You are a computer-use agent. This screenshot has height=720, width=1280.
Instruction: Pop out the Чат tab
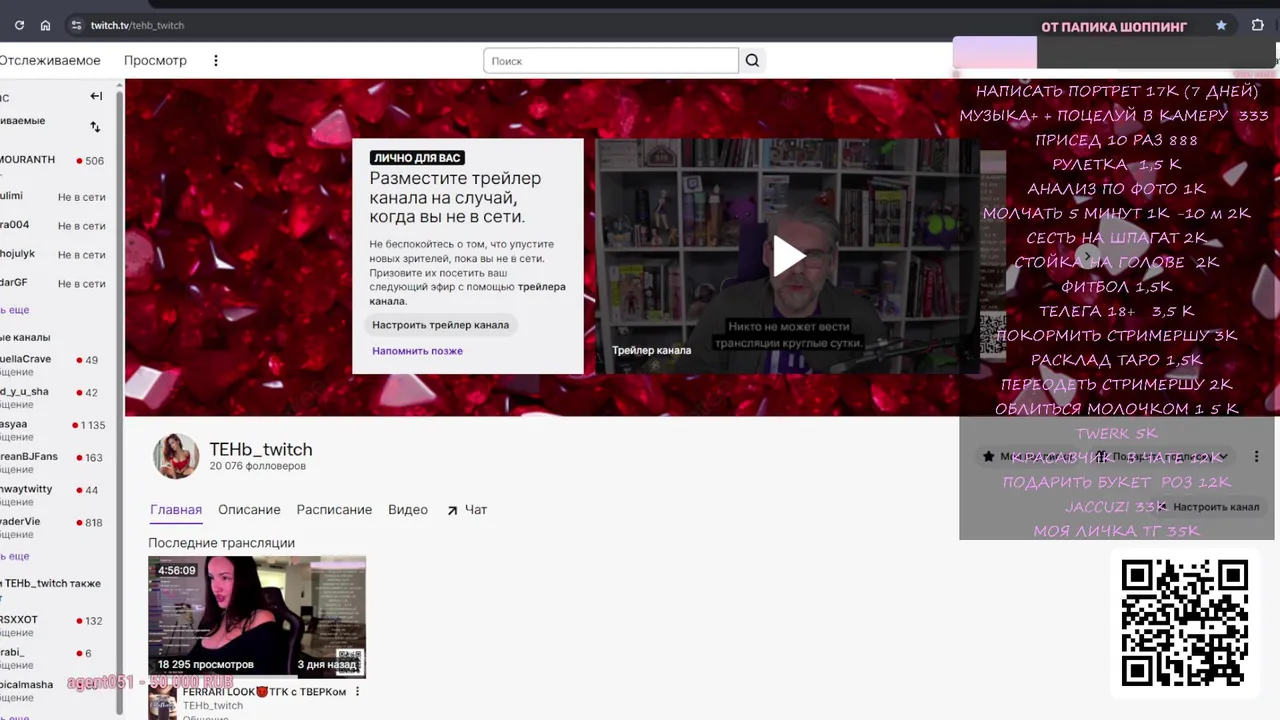click(466, 510)
